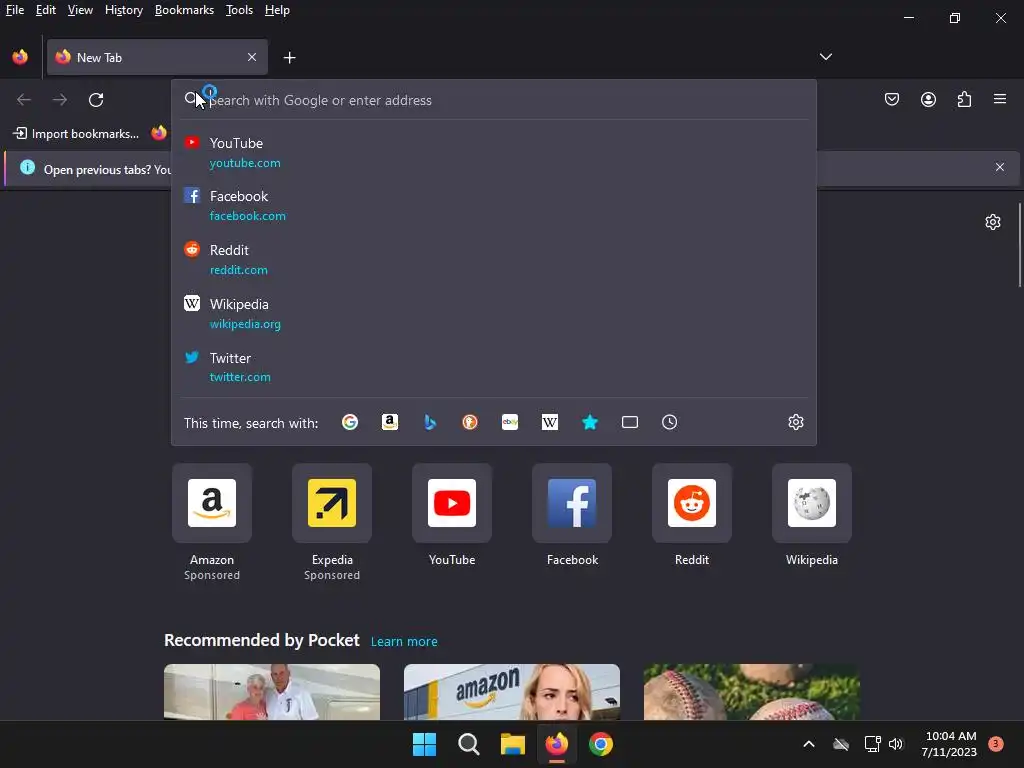1024x768 pixels.
Task: Select the New Tab tab
Action: pyautogui.click(x=157, y=57)
